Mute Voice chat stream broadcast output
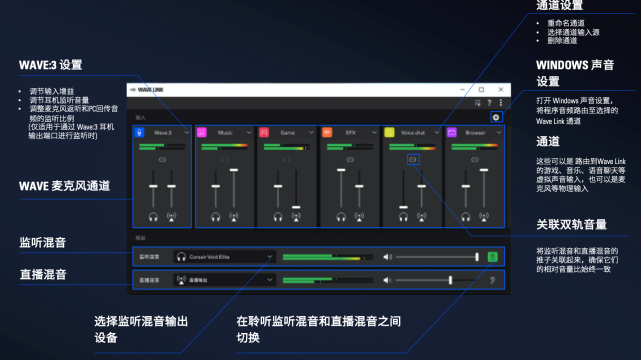Image resolution: width=641 pixels, height=360 pixels. pos(421,217)
